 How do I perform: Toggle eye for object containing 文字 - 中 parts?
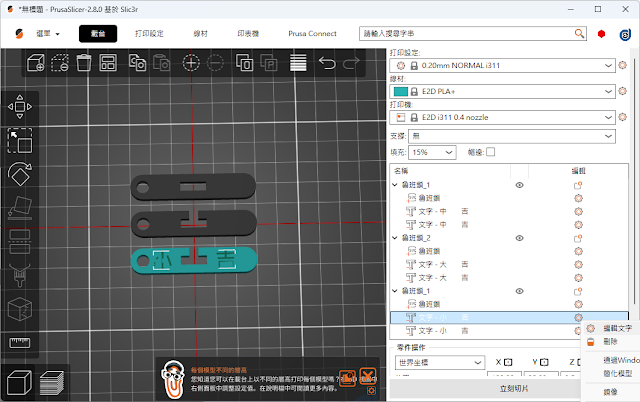pyautogui.click(x=519, y=185)
